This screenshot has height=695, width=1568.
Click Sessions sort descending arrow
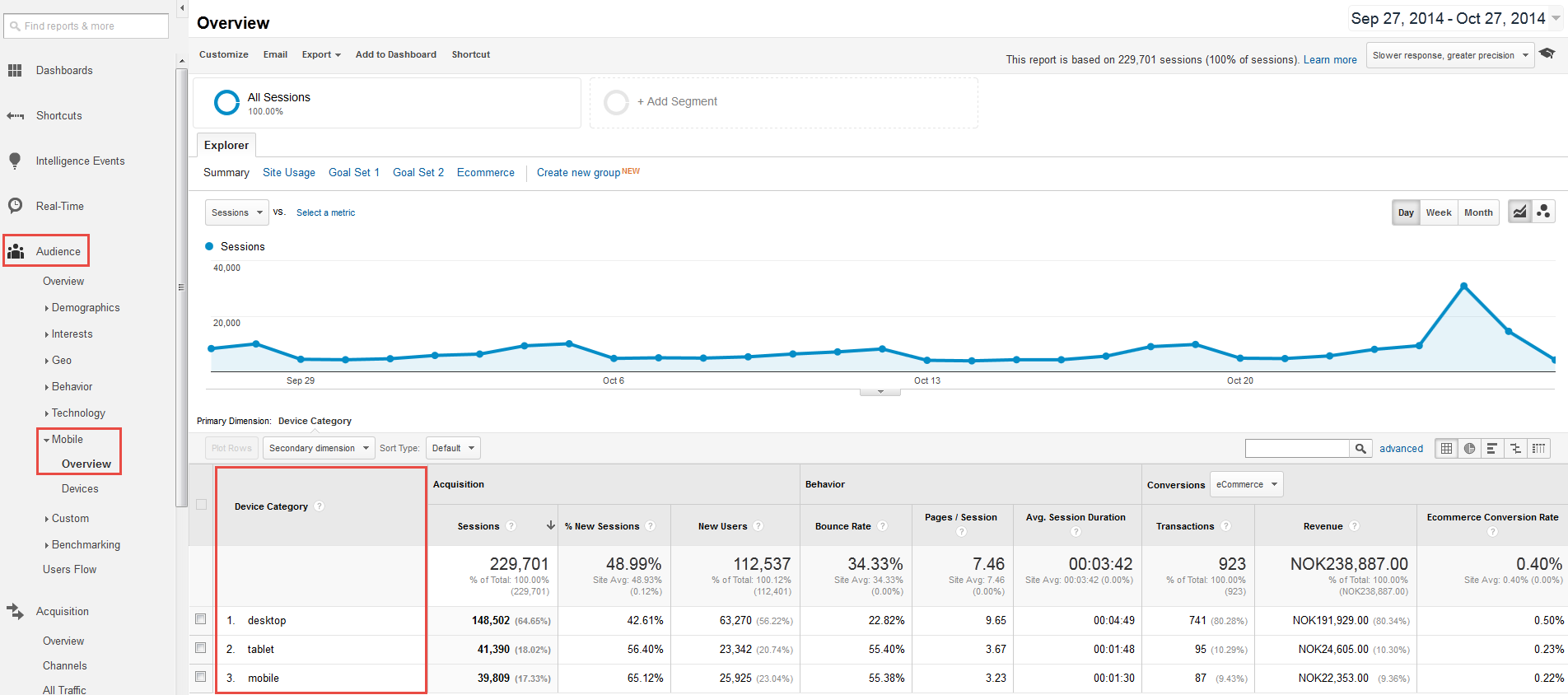(x=550, y=525)
